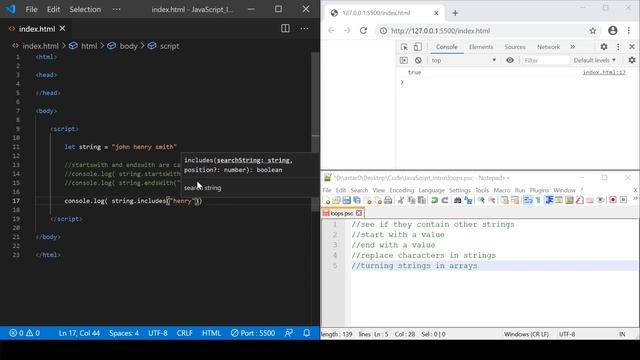Open the index.html:17 source link in console
The width and height of the screenshot is (640, 360).
click(604, 72)
